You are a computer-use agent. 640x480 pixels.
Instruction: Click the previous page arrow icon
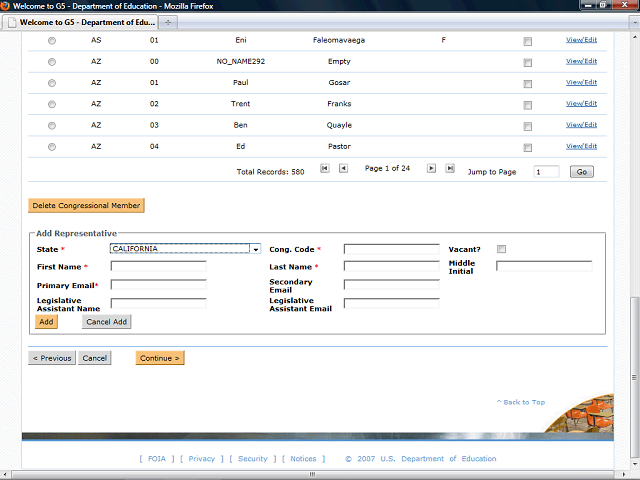[343, 169]
